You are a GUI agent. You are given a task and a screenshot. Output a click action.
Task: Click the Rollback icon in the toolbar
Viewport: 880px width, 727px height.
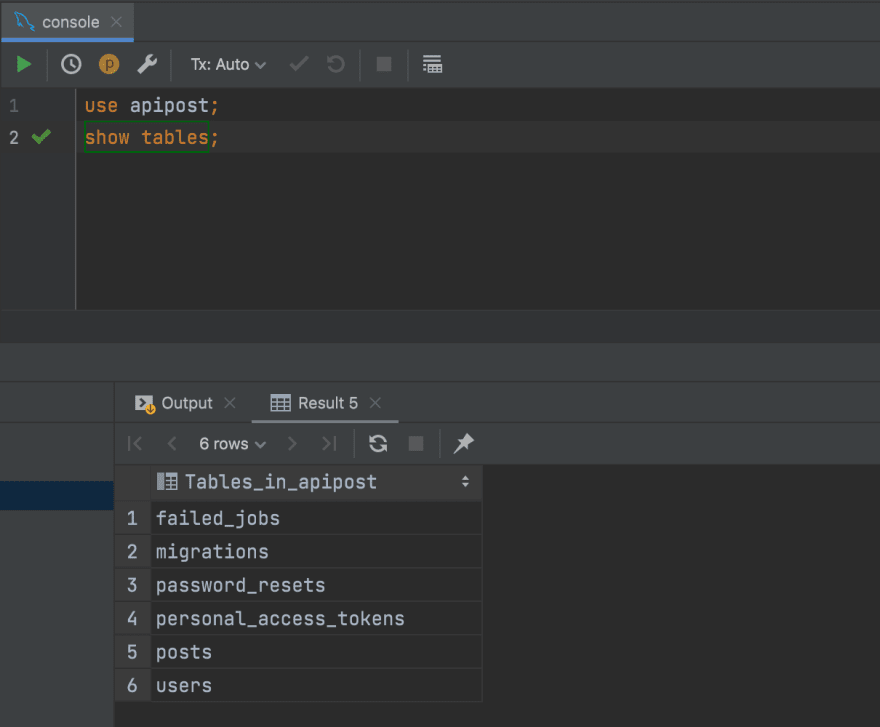click(335, 64)
